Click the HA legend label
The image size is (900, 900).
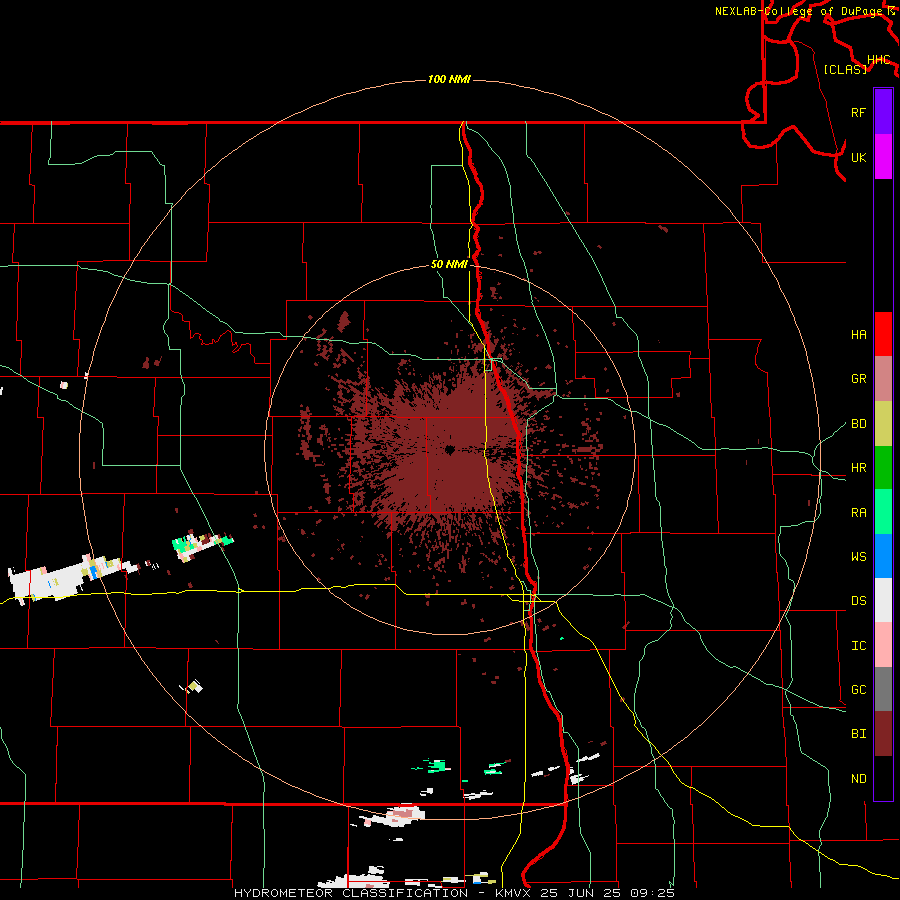[859, 335]
